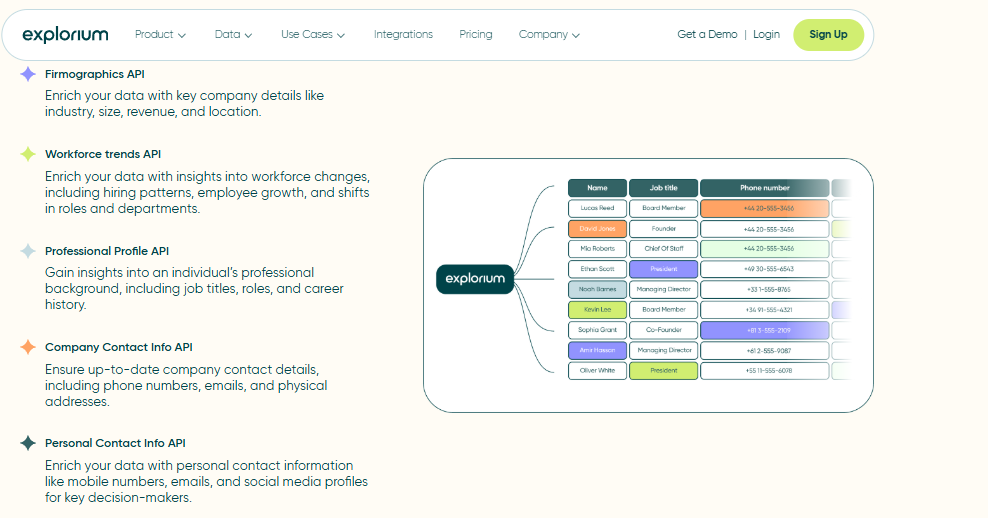Click the dark star icon beside Personal Contact Info API
This screenshot has height=518, width=988.
pyautogui.click(x=28, y=443)
